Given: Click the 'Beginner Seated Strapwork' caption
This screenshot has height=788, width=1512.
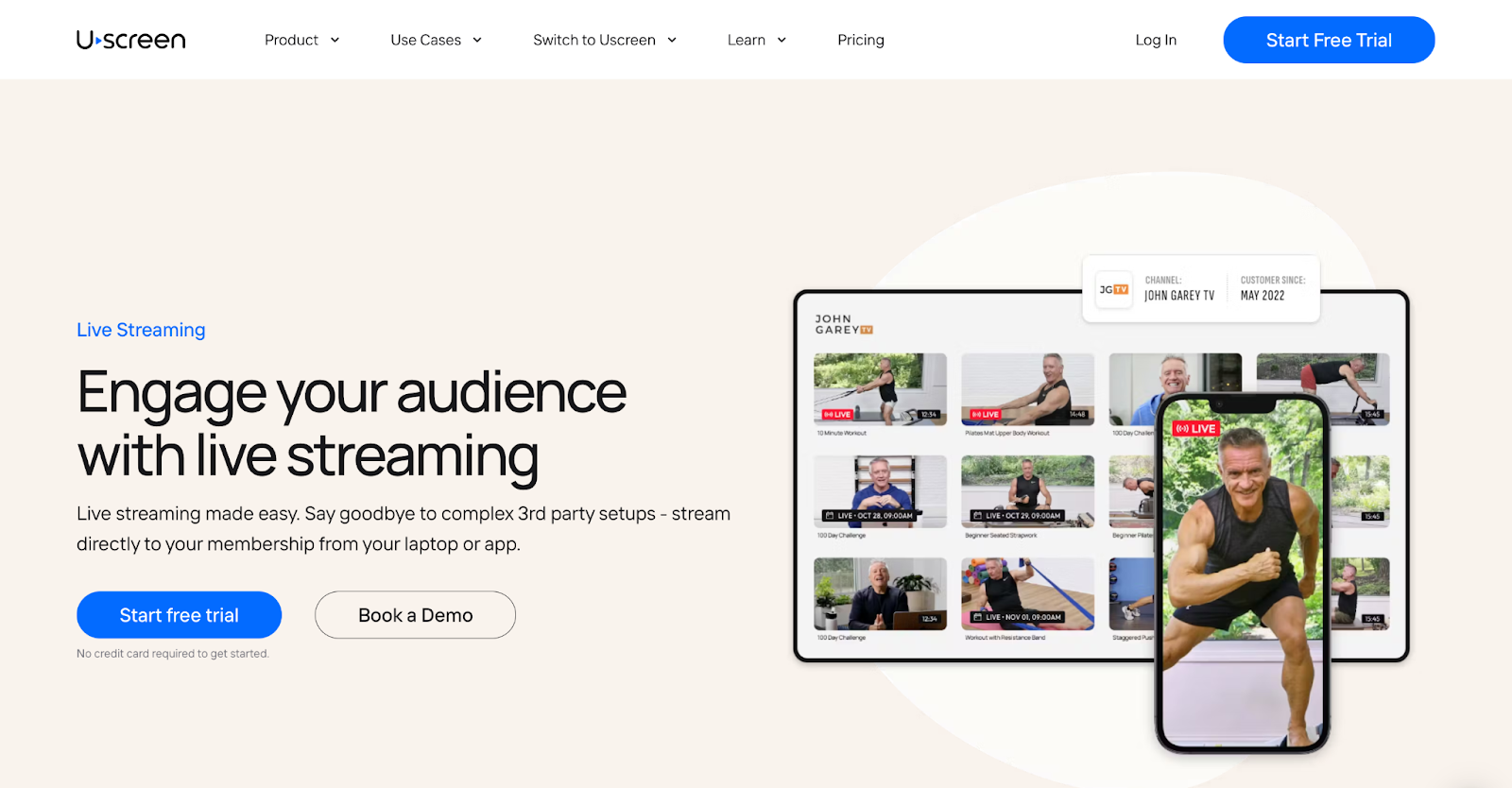Looking at the screenshot, I should tap(1001, 536).
